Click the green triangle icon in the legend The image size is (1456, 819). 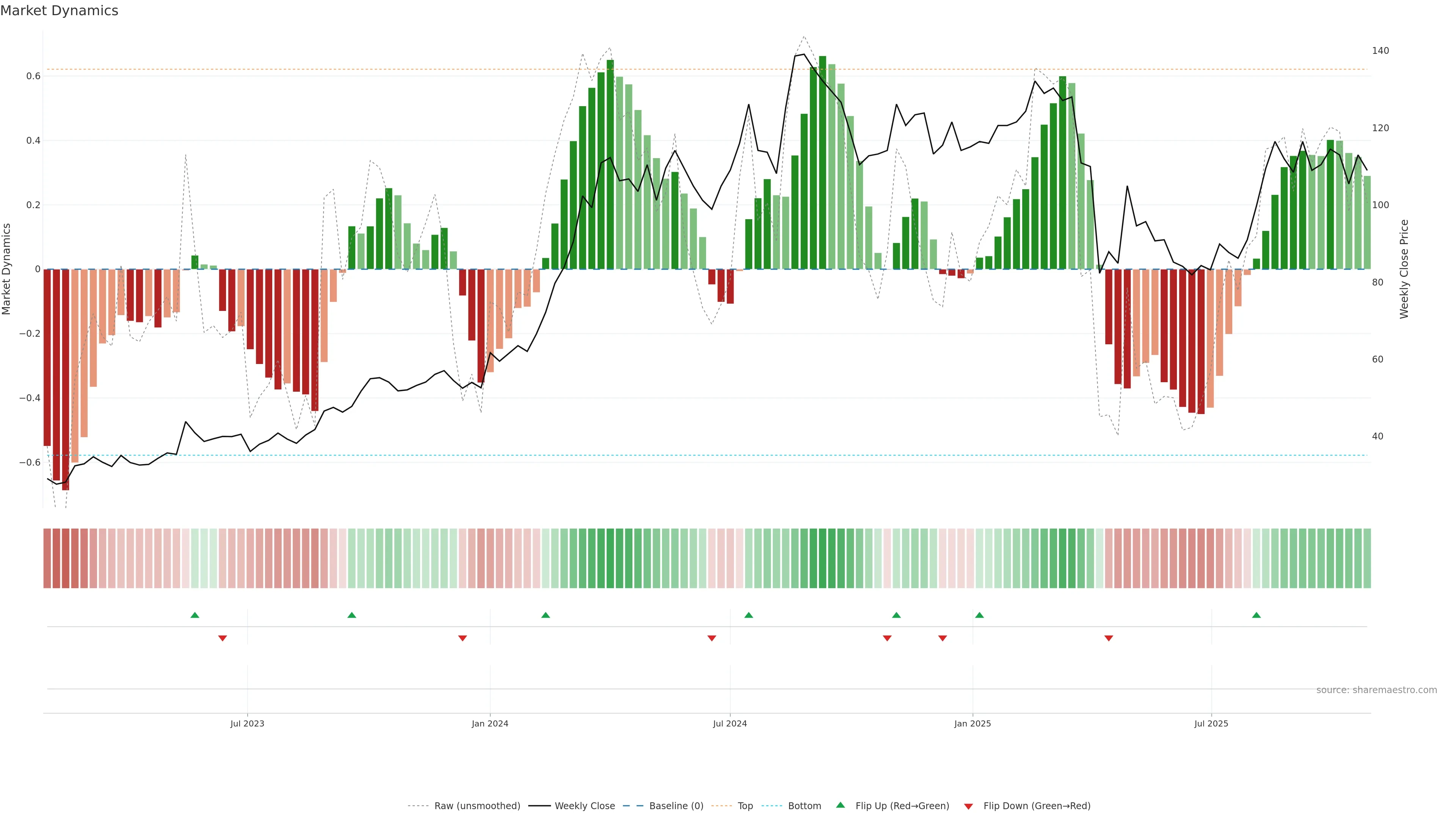[x=841, y=805]
